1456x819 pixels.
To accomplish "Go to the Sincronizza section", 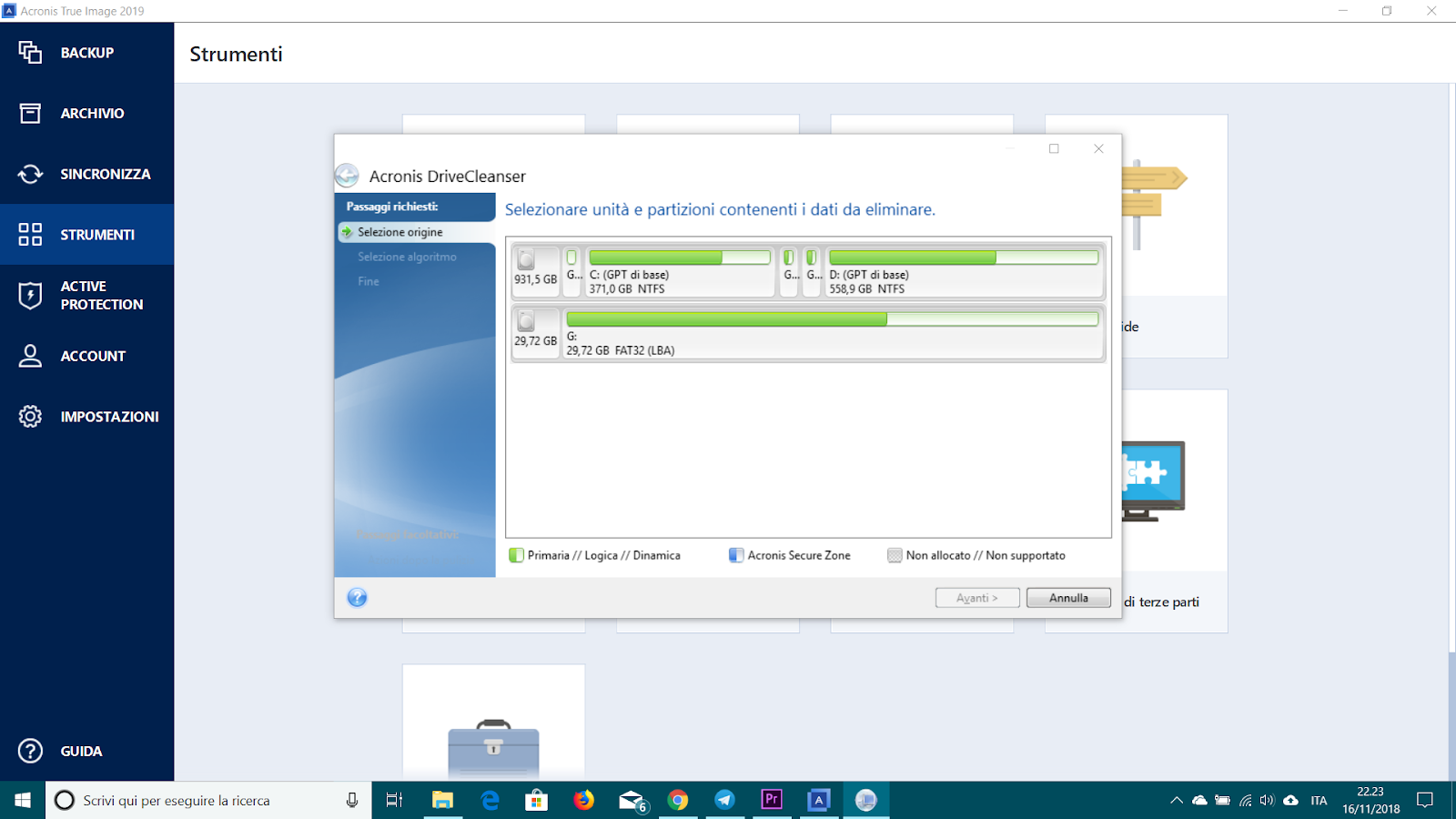I will point(86,174).
